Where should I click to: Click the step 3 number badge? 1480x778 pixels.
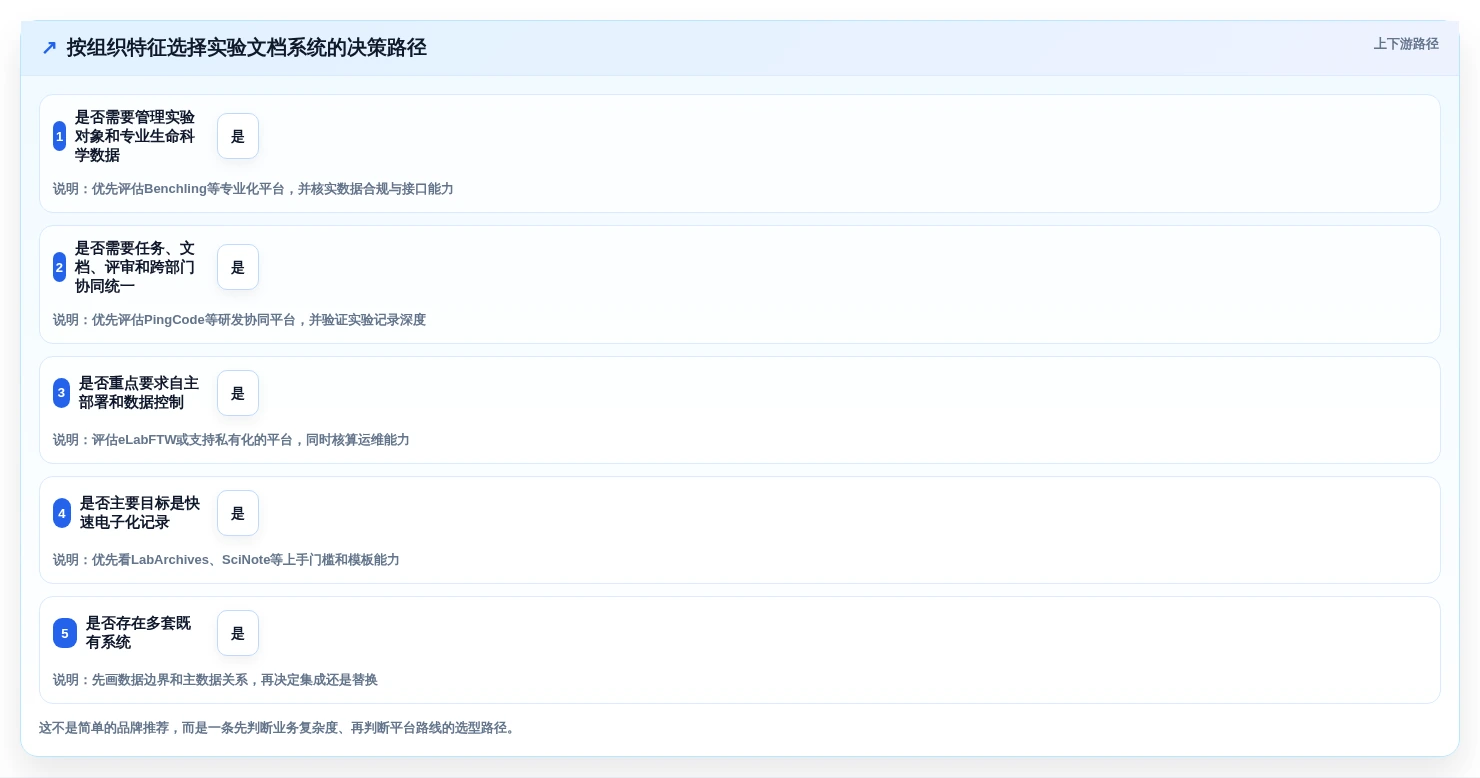(62, 393)
